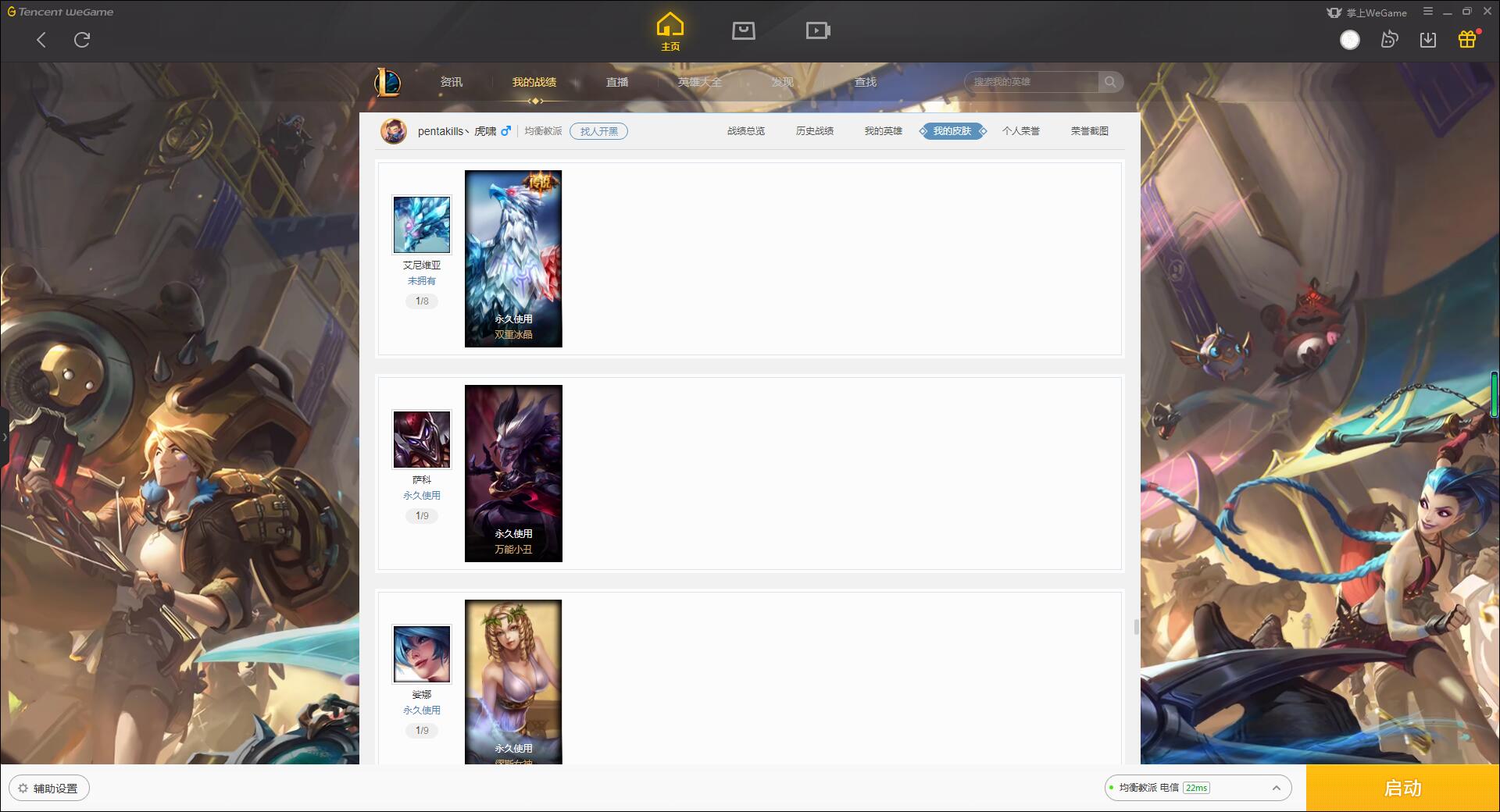Reload the page with refresh icon

click(82, 40)
